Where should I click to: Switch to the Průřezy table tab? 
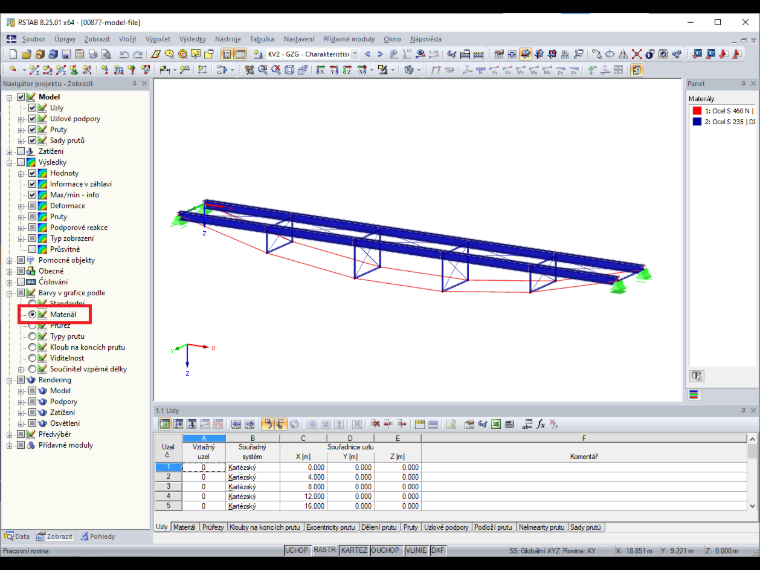click(x=213, y=527)
